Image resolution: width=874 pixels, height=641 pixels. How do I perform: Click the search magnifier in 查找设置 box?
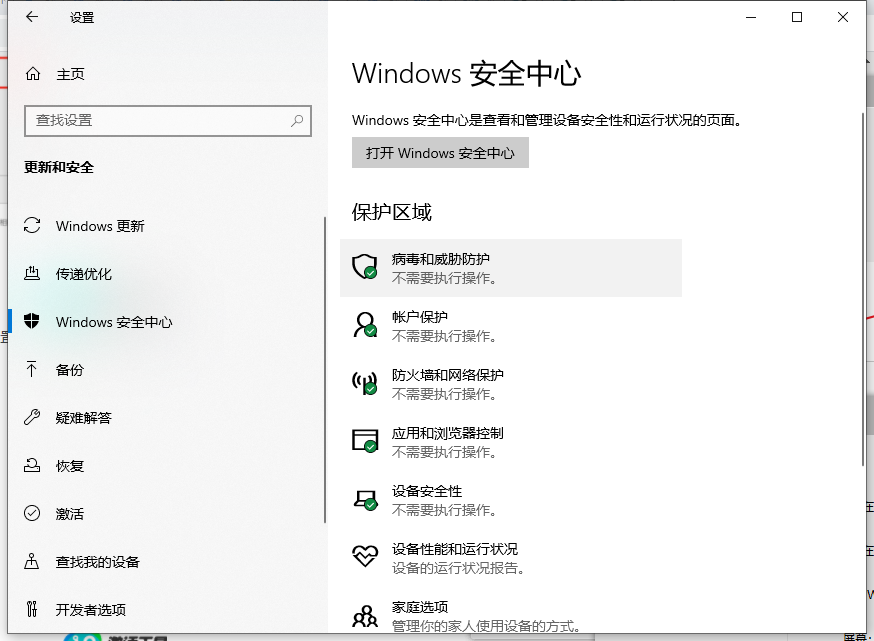click(297, 120)
